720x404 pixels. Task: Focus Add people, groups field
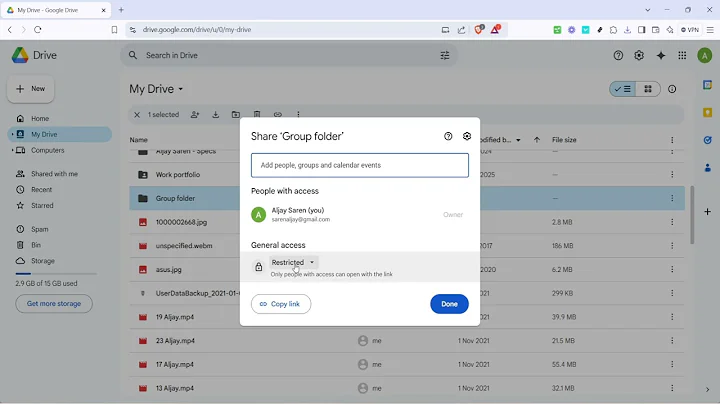click(x=360, y=165)
